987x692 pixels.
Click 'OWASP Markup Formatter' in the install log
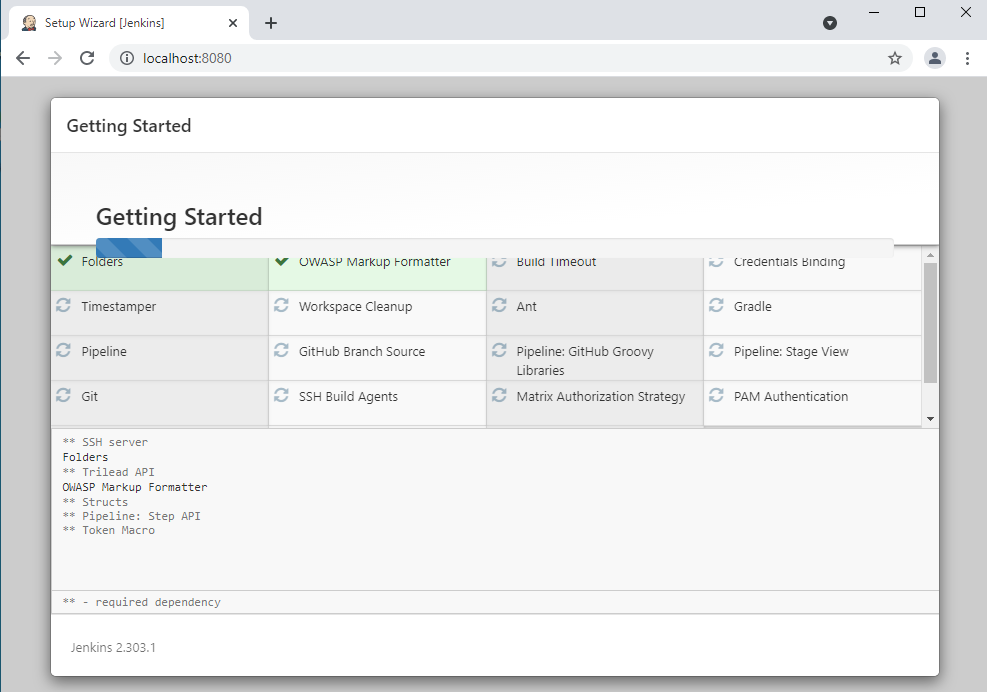135,487
